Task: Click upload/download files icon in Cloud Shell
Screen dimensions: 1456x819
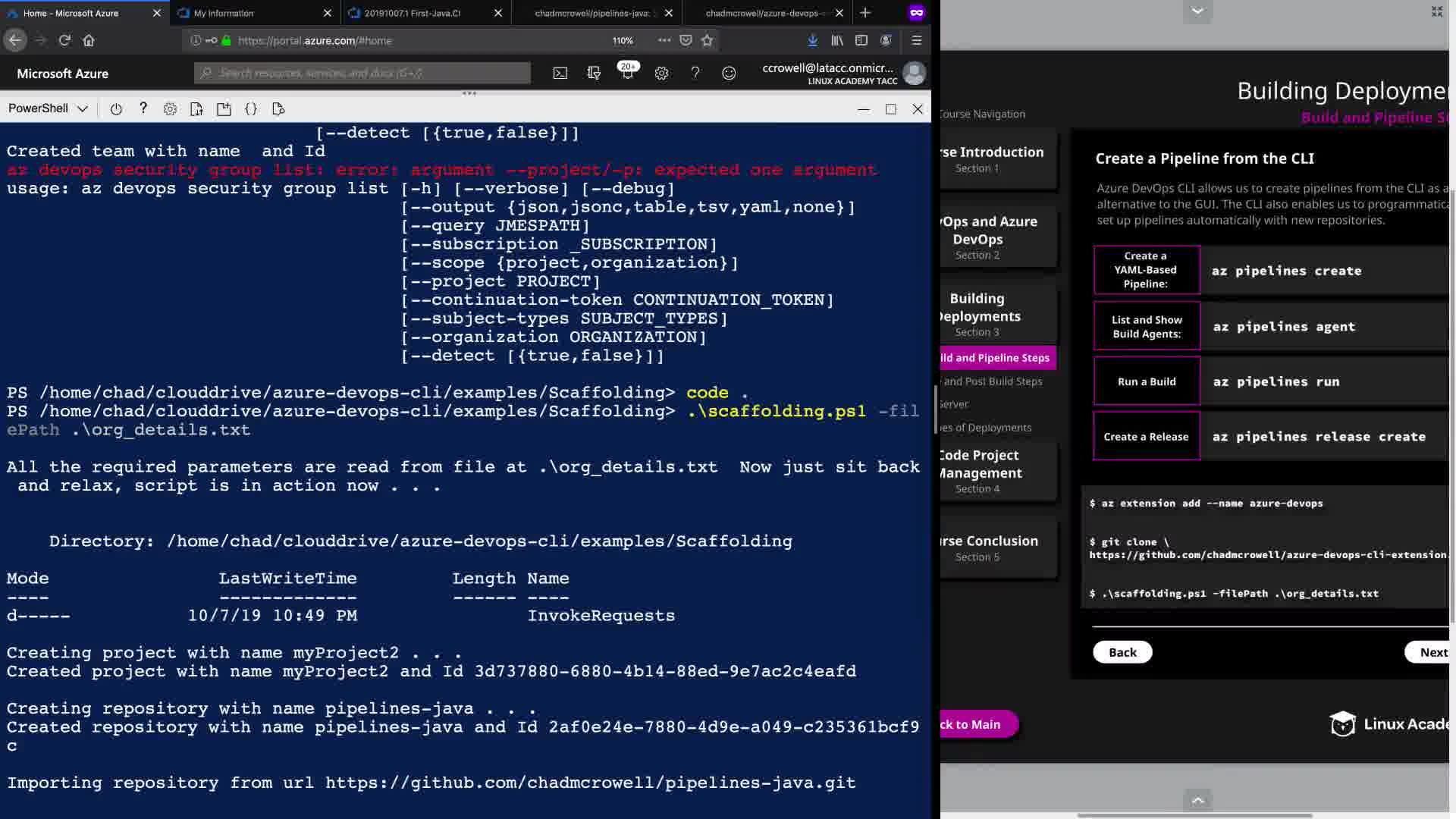Action: coord(196,109)
